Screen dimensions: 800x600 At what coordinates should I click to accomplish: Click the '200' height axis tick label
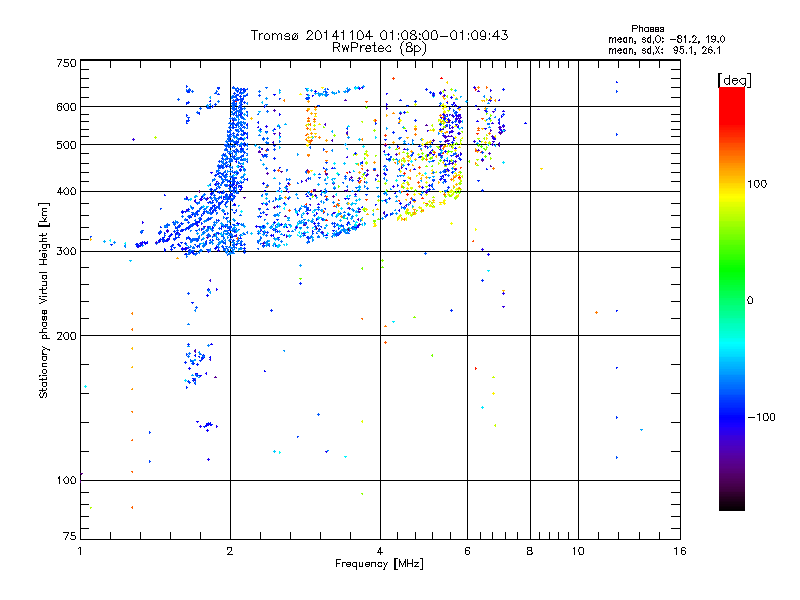[66, 336]
